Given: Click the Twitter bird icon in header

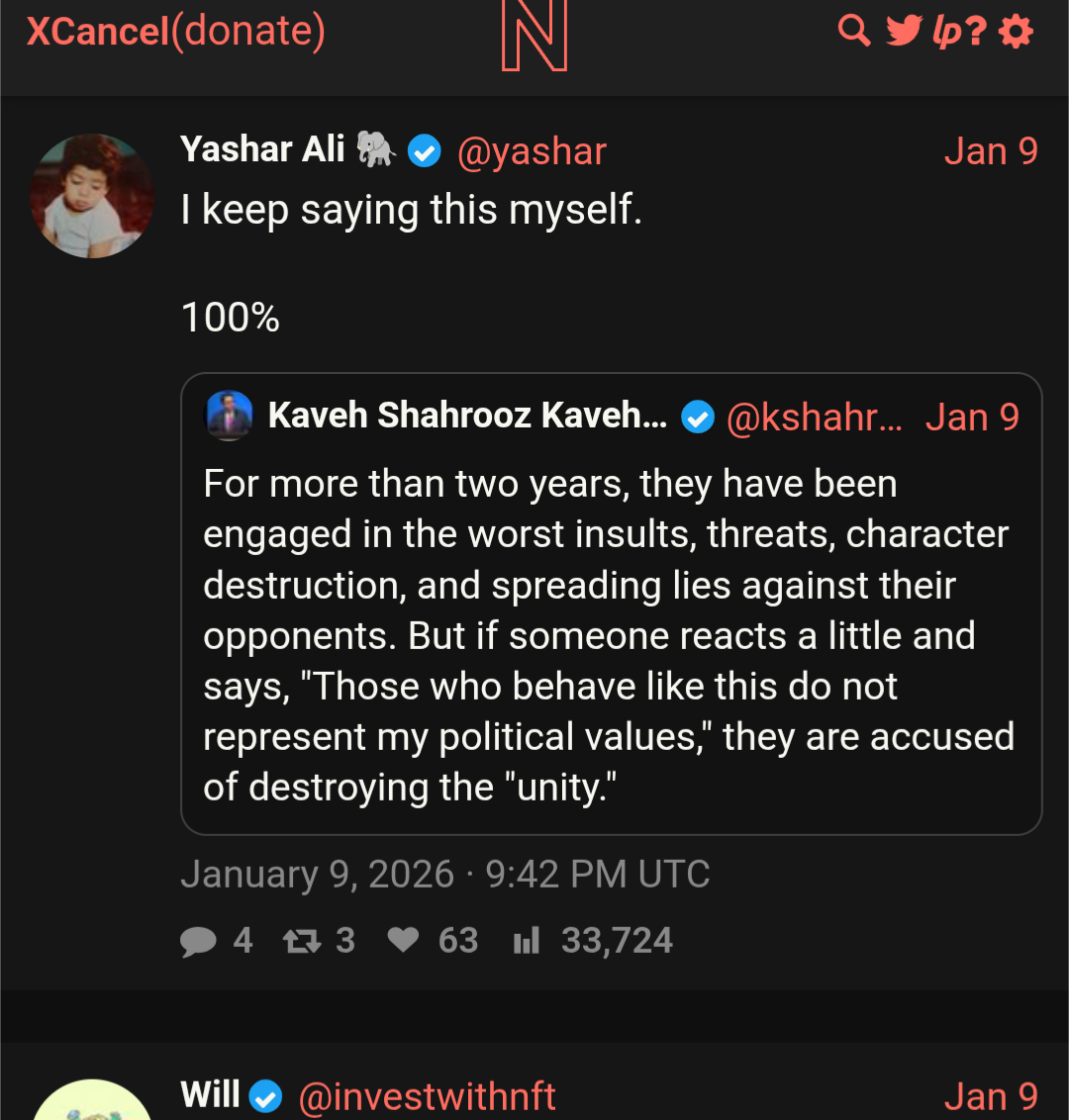Looking at the screenshot, I should click(x=904, y=31).
